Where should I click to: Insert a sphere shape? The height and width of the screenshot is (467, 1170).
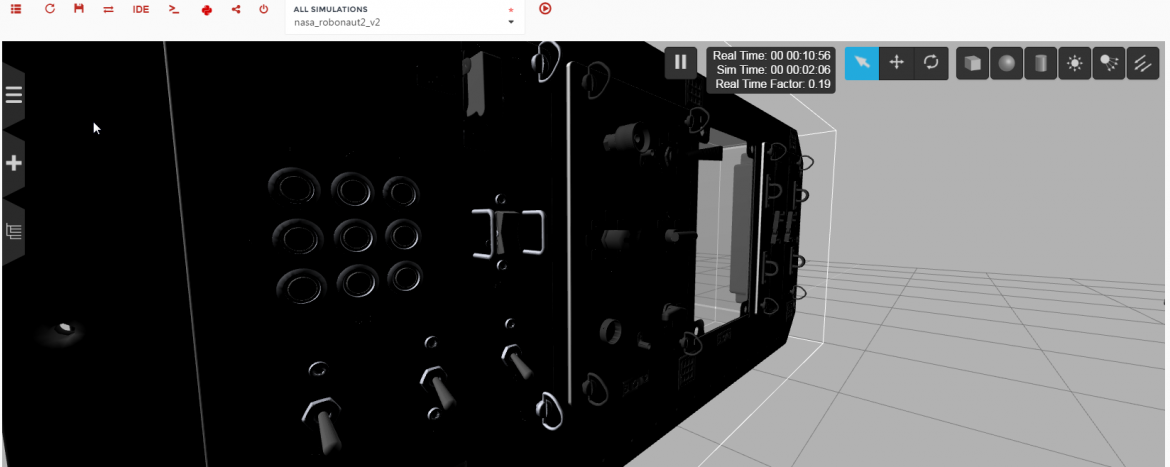point(1007,63)
